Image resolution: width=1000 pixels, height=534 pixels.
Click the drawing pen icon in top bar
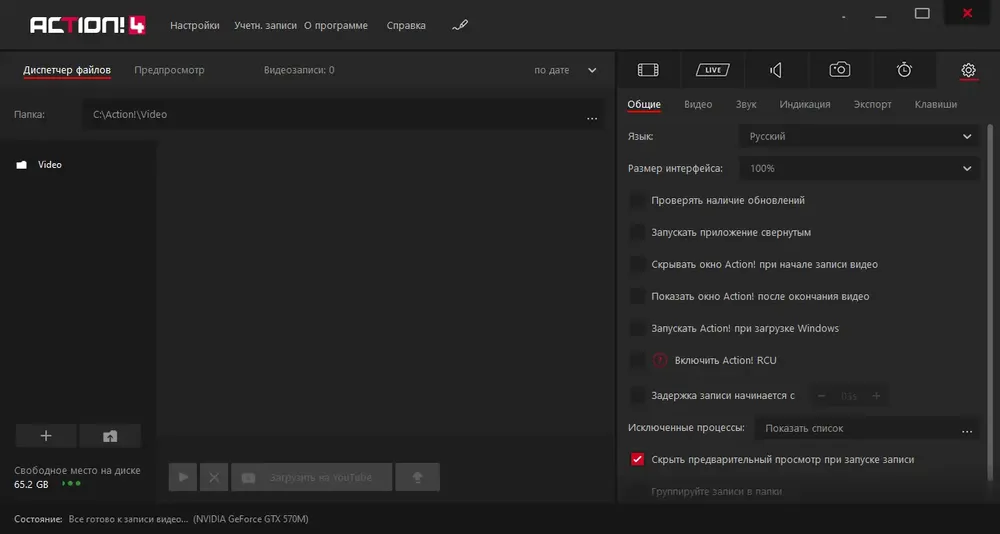pos(460,26)
